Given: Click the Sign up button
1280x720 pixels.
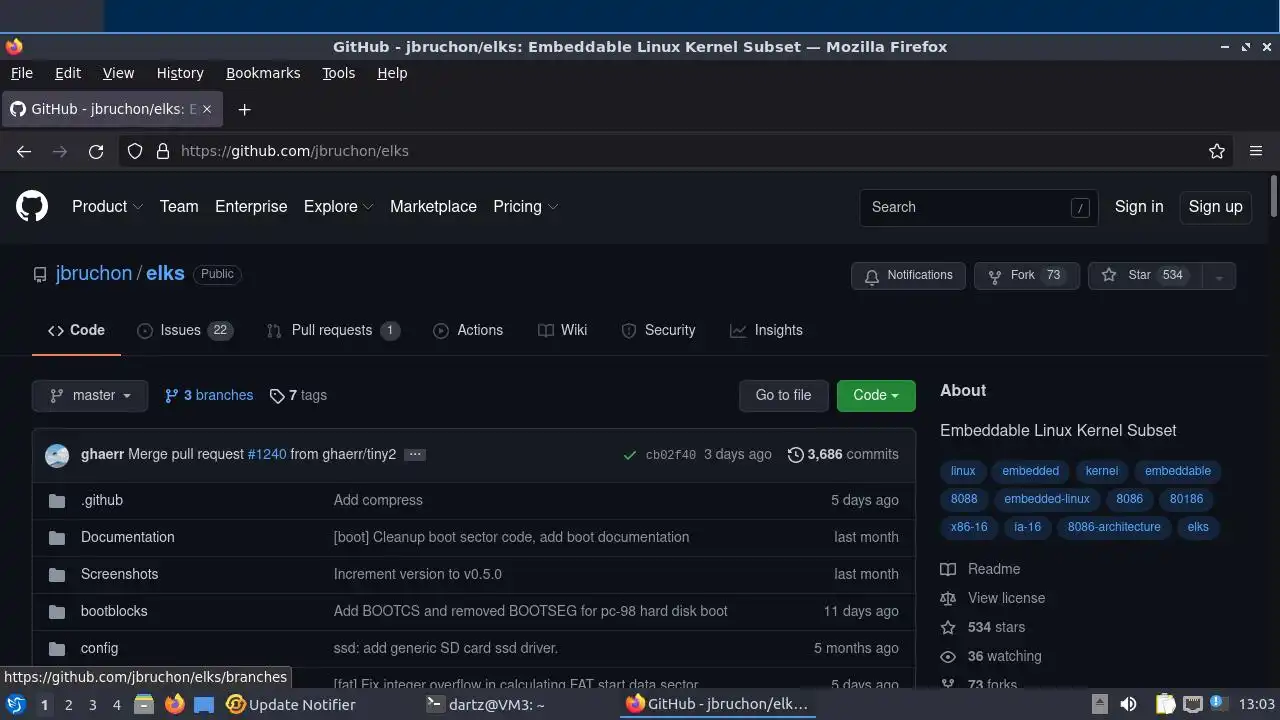Looking at the screenshot, I should coord(1215,207).
